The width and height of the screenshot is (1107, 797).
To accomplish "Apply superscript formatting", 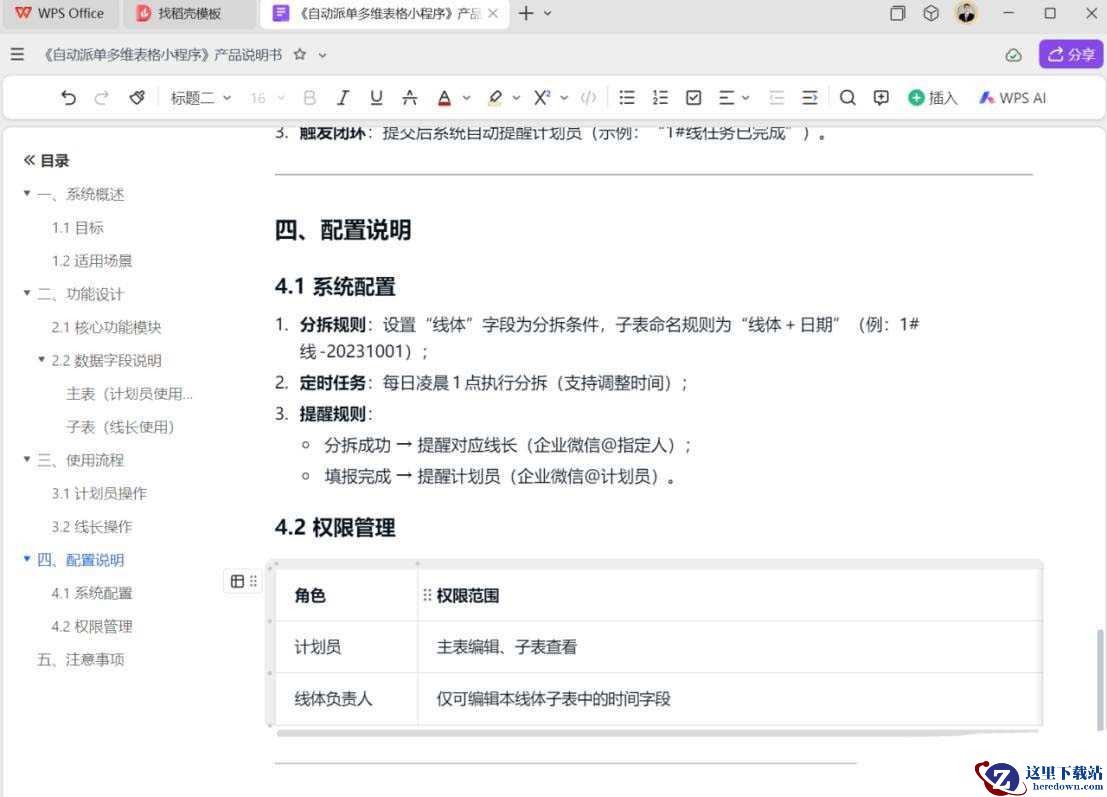I will (541, 97).
